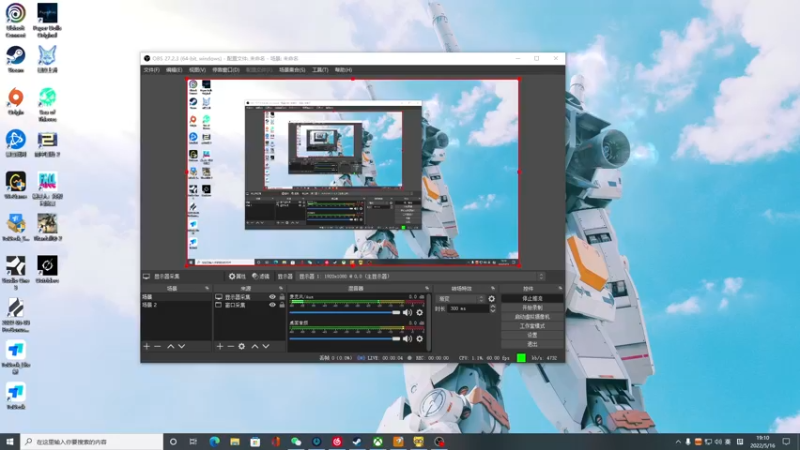Screen dimensions: 800x450
Task: Click the 停止推流 button
Action: point(532,298)
